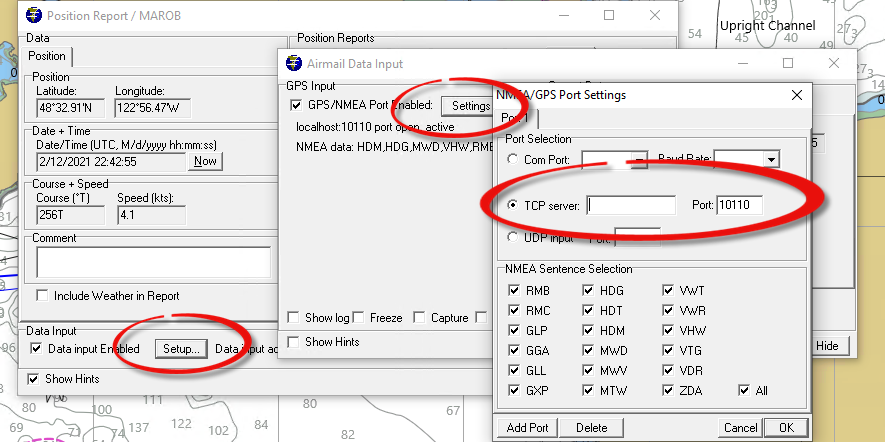Maximize the Airmail Data Input window
This screenshot has width=885, height=442.
coord(787,63)
